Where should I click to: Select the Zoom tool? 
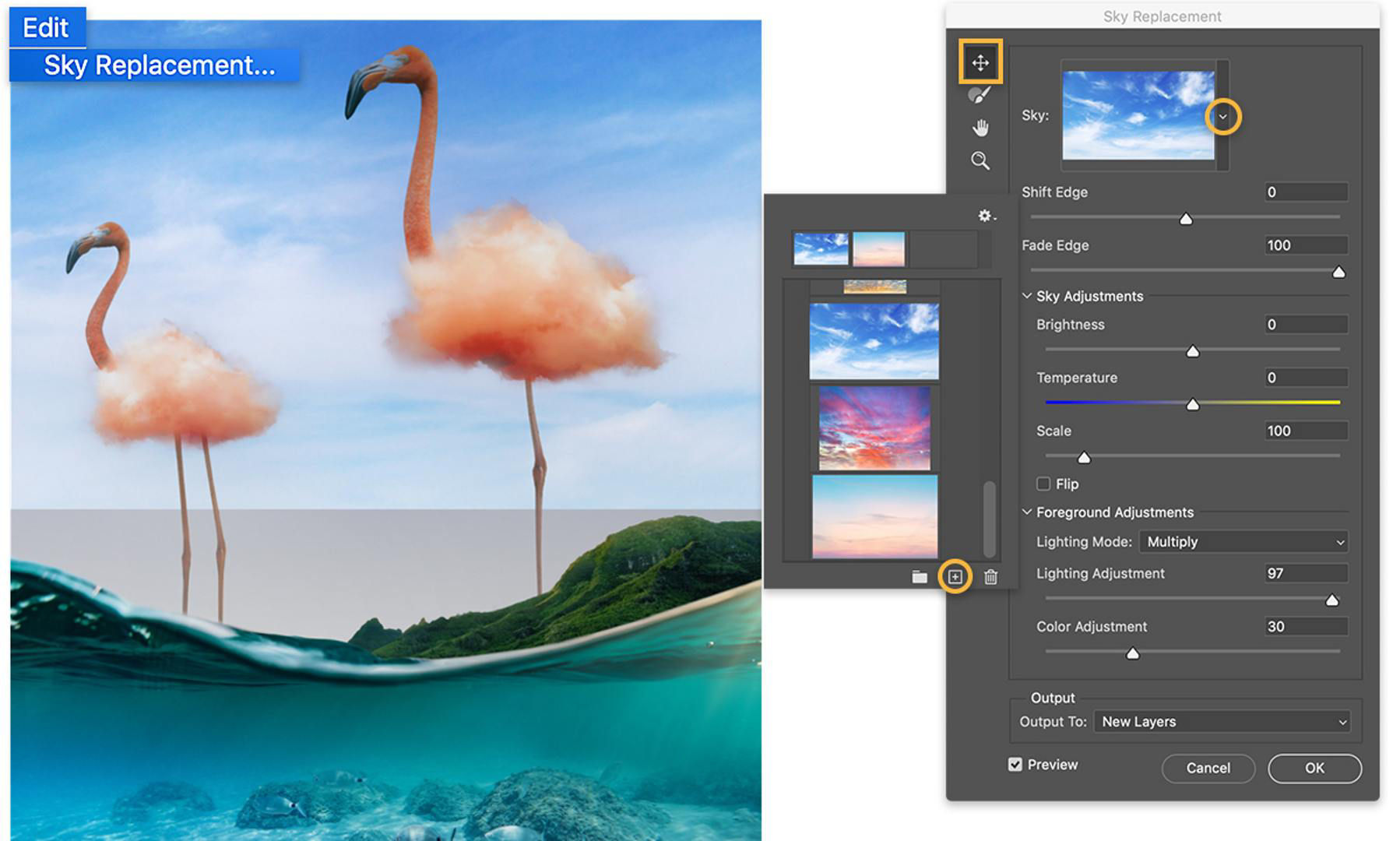click(x=982, y=160)
